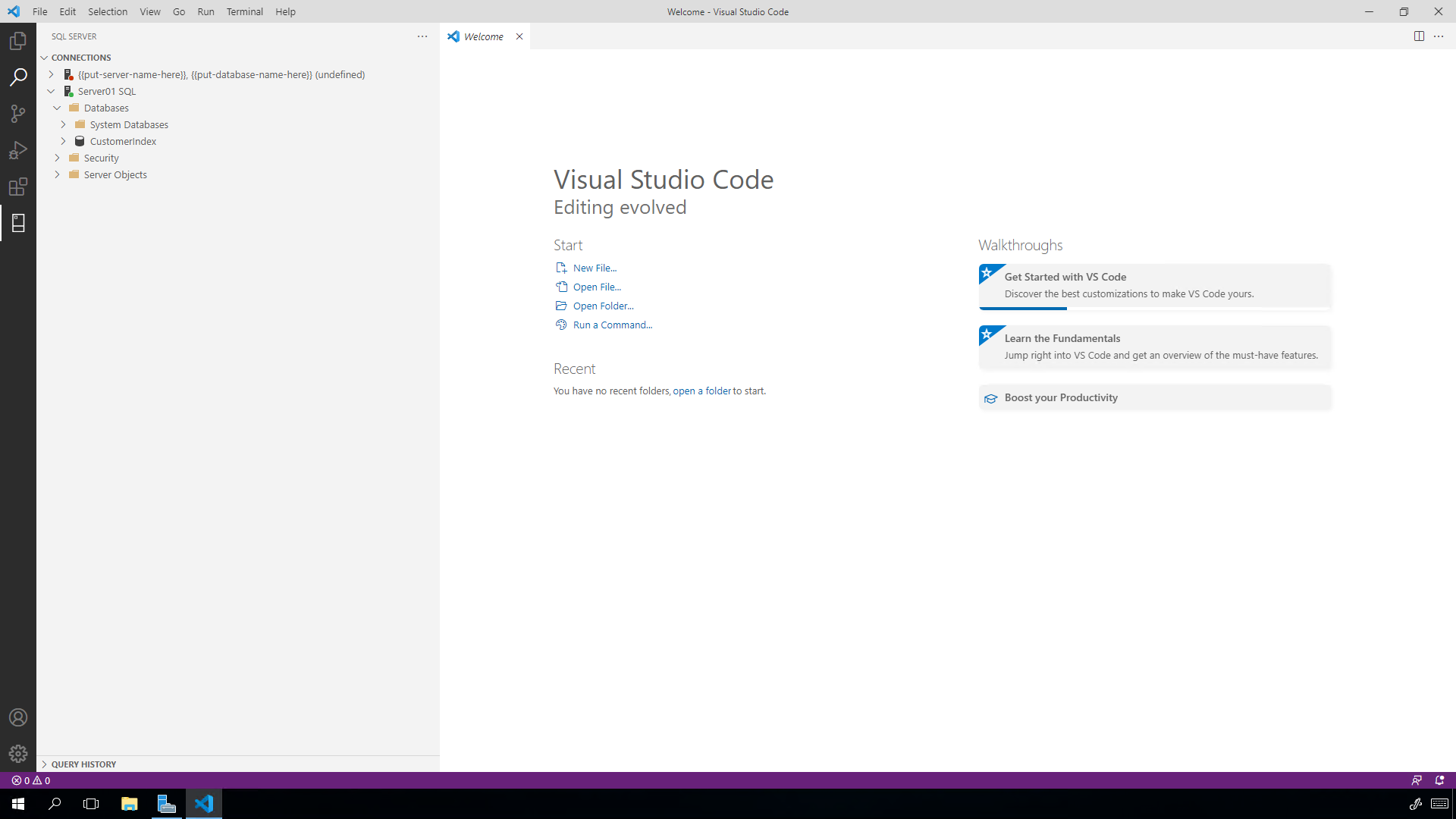Open the Source Control view
The width and height of the screenshot is (1456, 819).
18,113
